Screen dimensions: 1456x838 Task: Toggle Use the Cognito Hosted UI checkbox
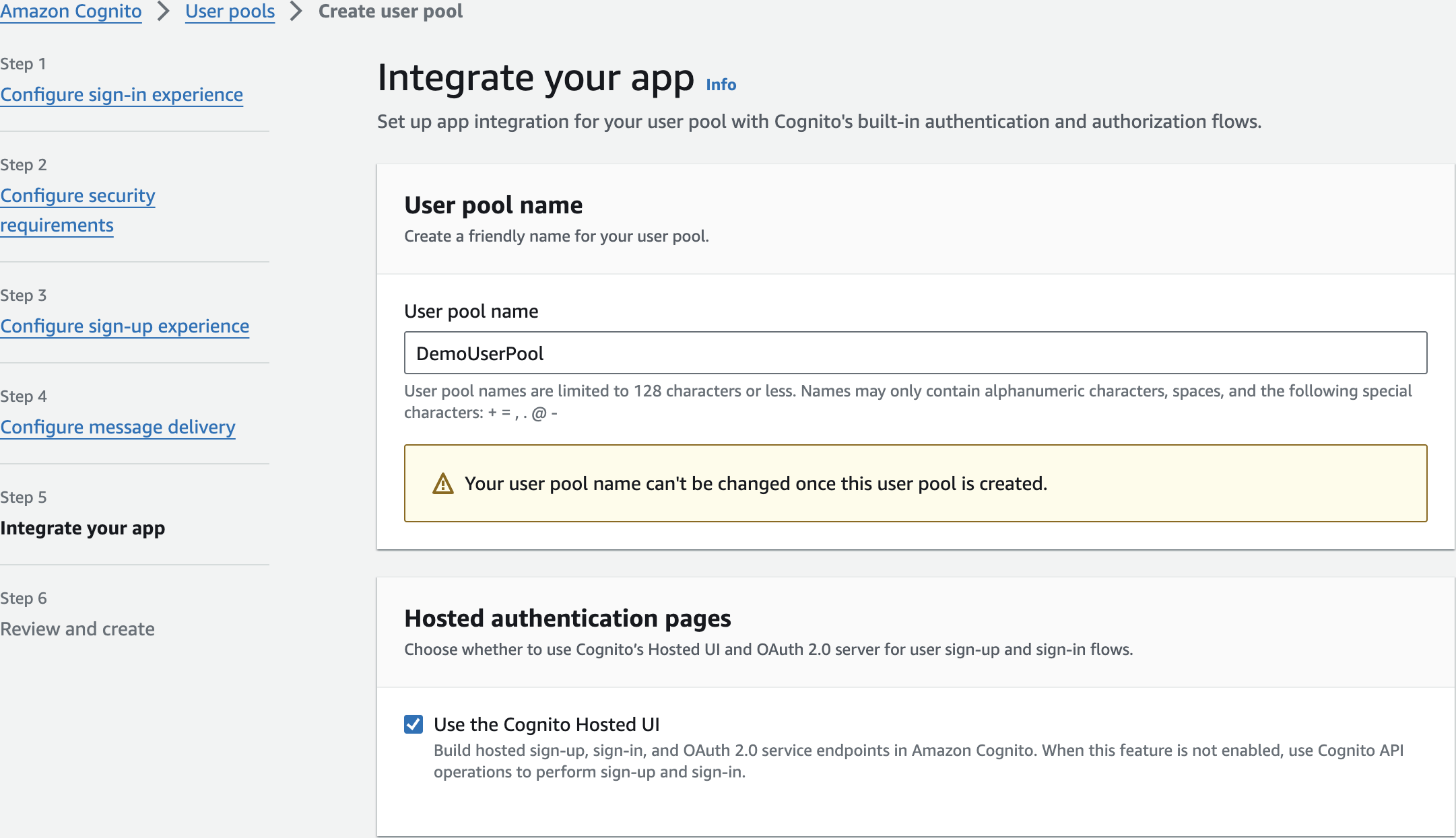[413, 724]
